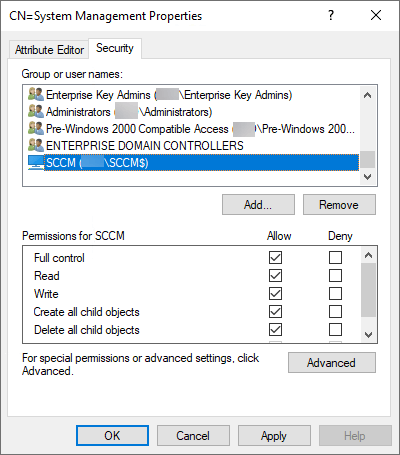Select Pre-Windows 2000 Compatible Access group icon
The width and height of the screenshot is (400, 455).
tap(36, 129)
